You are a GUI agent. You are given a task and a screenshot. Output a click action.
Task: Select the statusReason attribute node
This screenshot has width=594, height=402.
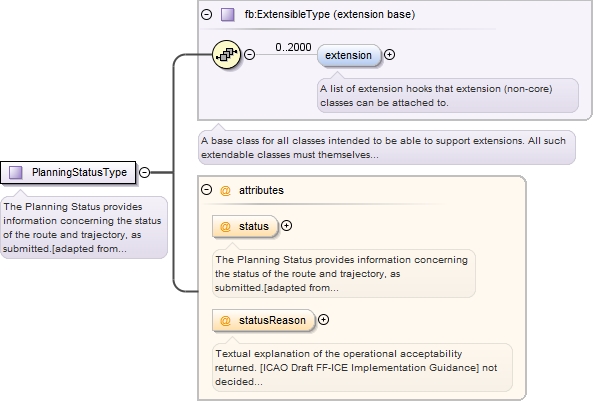pos(264,321)
